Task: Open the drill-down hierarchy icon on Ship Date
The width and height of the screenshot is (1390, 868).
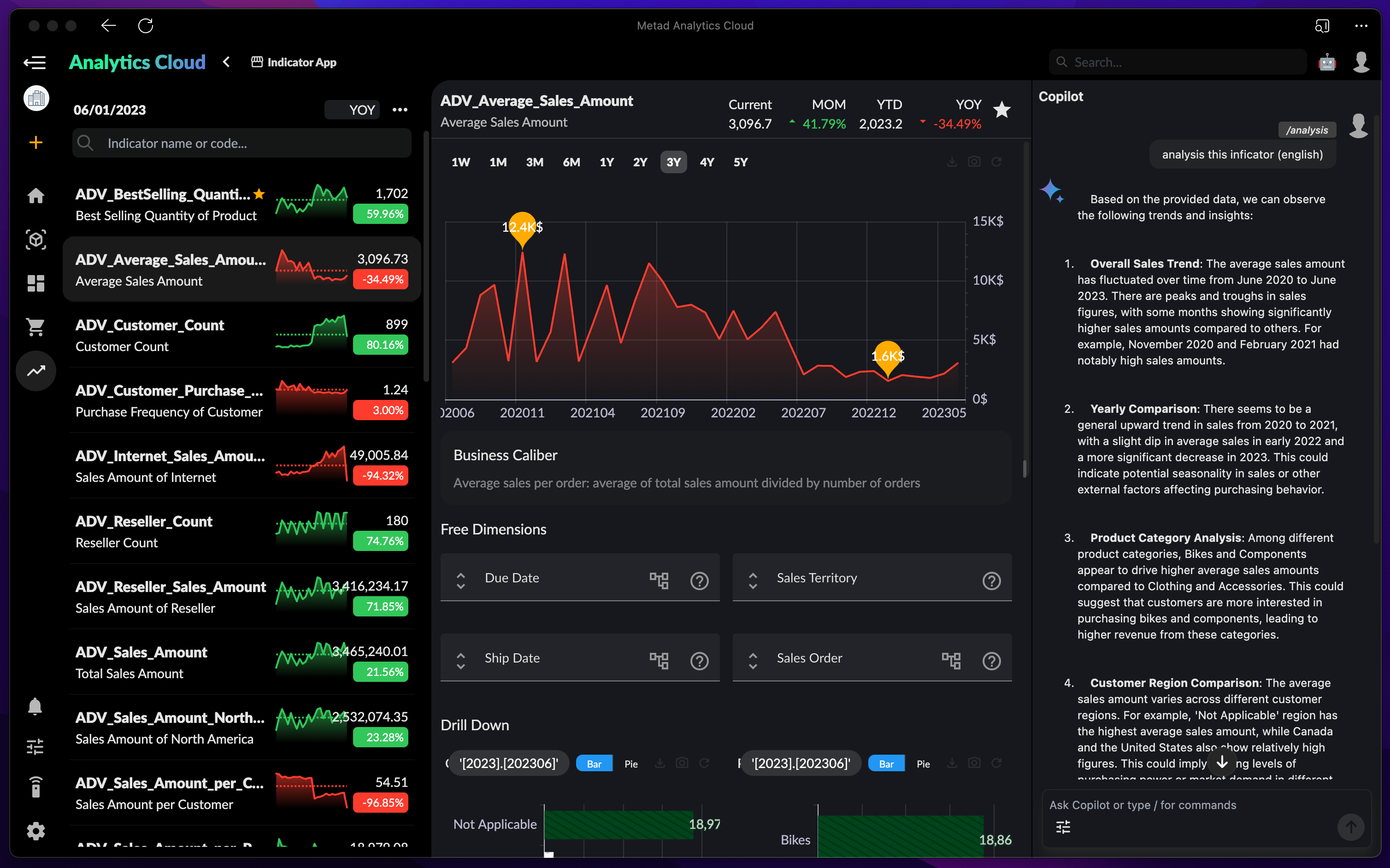Action: tap(660, 660)
